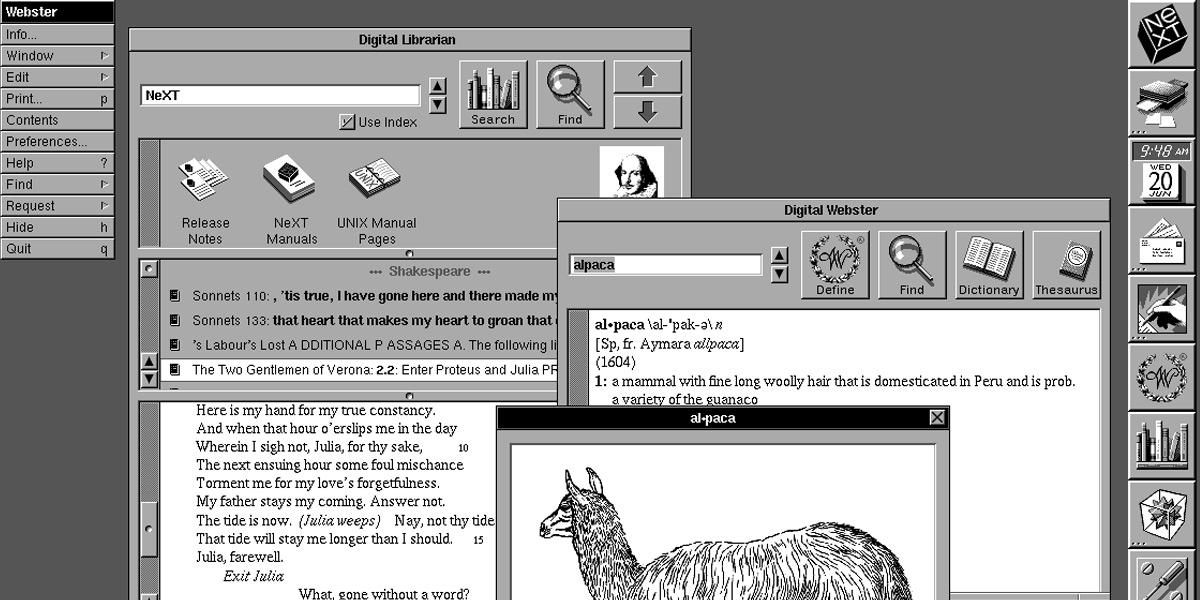Click the Shakespeare text pane scrollbar knob
This screenshot has height=600, width=1200.
149,529
